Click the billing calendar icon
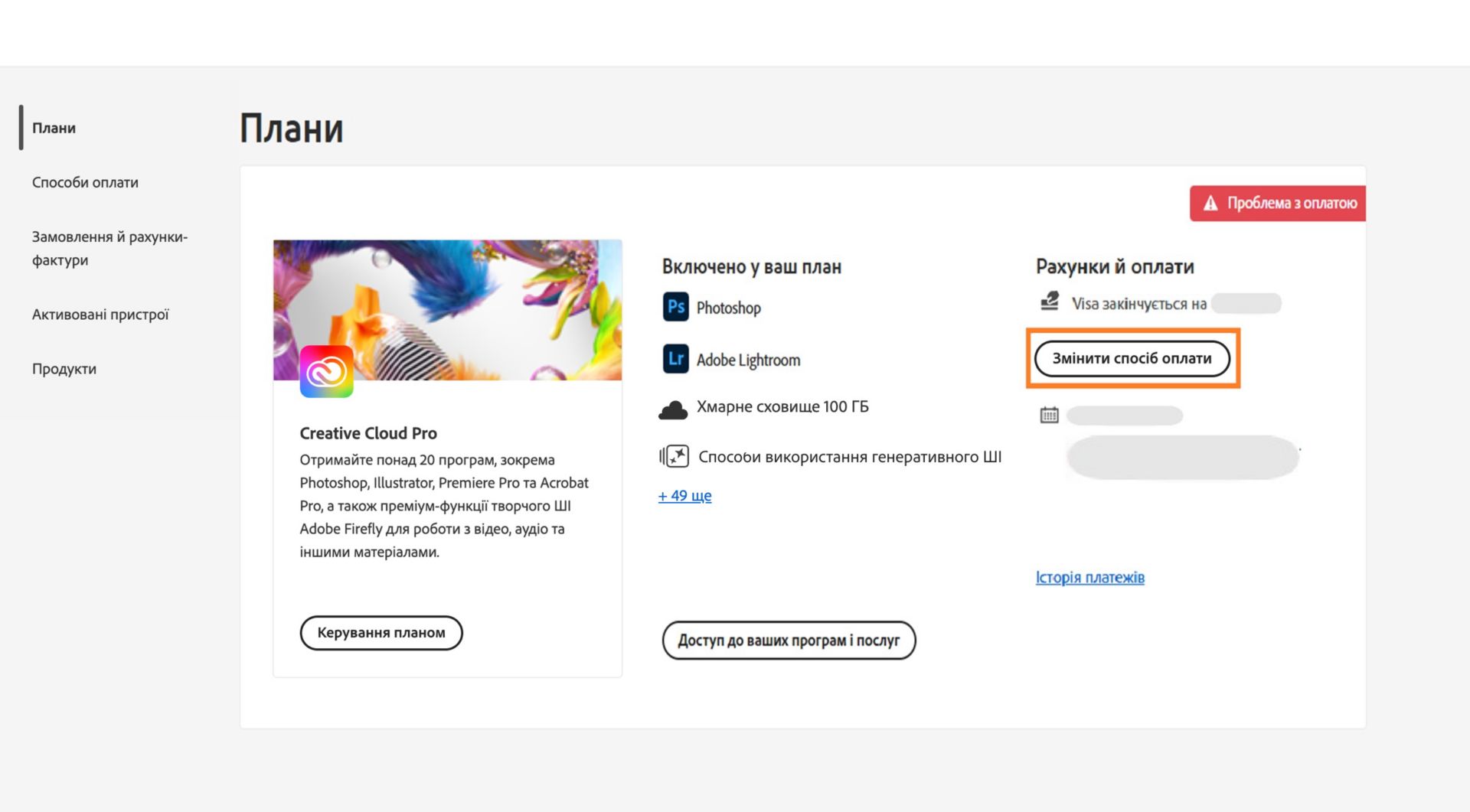1470x812 pixels. pyautogui.click(x=1049, y=416)
